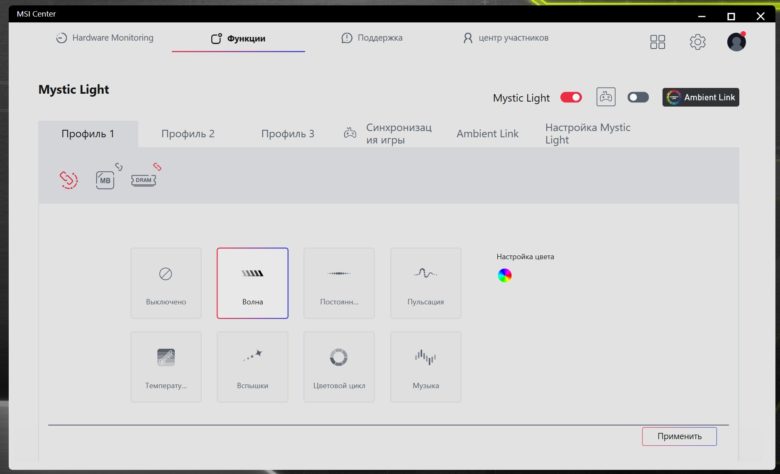
Task: Open центр участников tab
Action: (x=505, y=38)
